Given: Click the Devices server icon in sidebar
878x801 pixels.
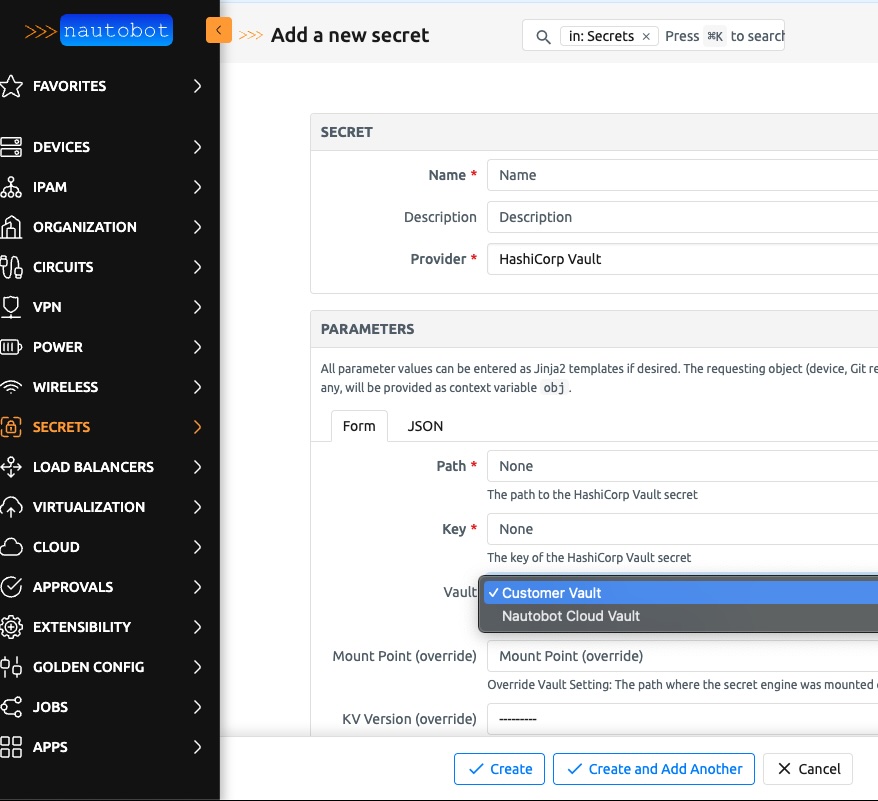Looking at the screenshot, I should 12,147.
